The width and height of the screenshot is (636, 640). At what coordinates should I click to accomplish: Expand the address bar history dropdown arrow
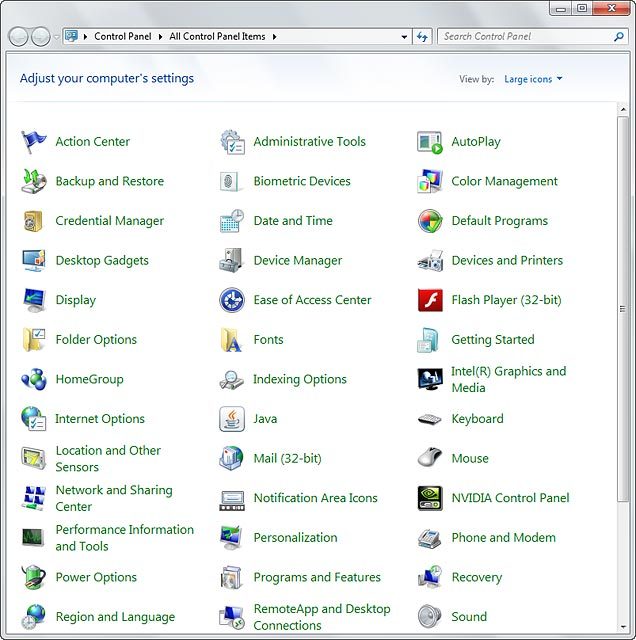[404, 37]
